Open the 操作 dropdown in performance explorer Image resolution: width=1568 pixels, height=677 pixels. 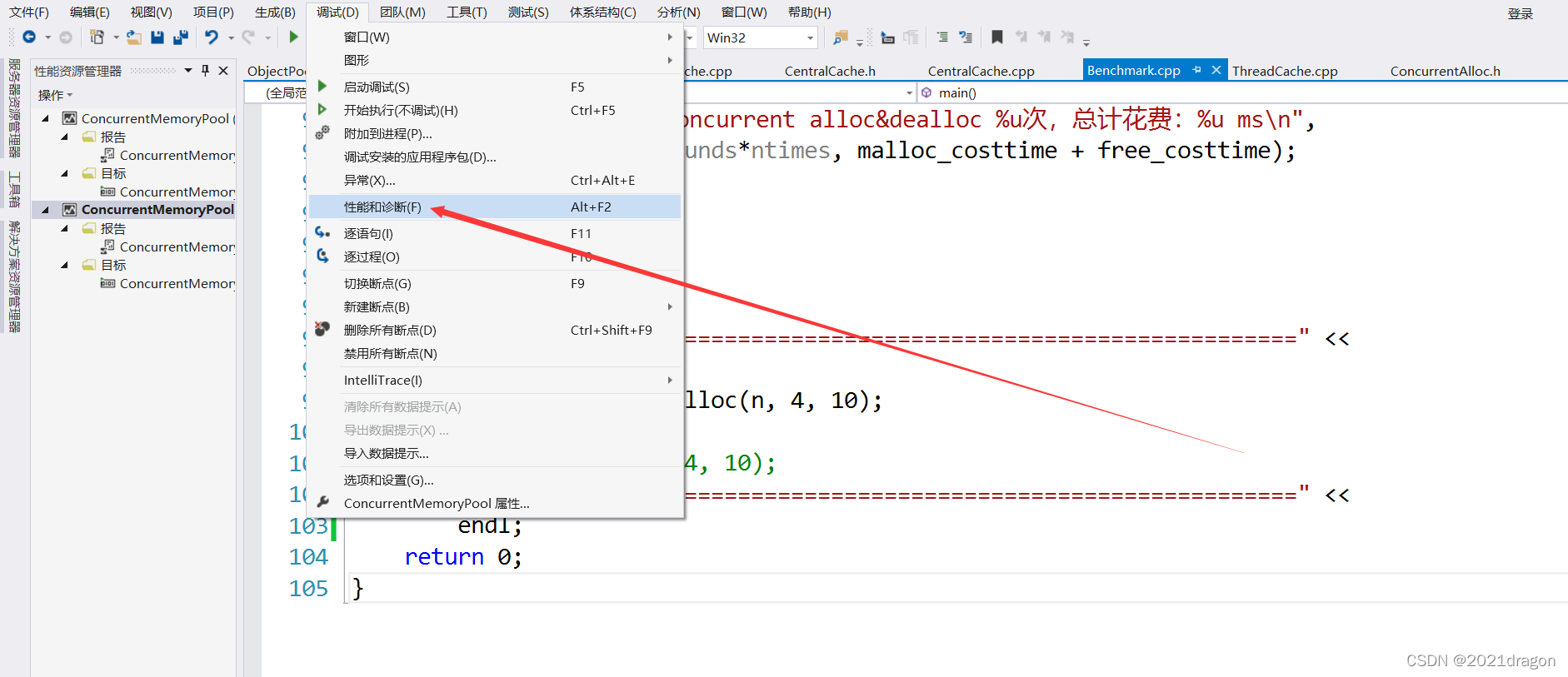click(55, 95)
